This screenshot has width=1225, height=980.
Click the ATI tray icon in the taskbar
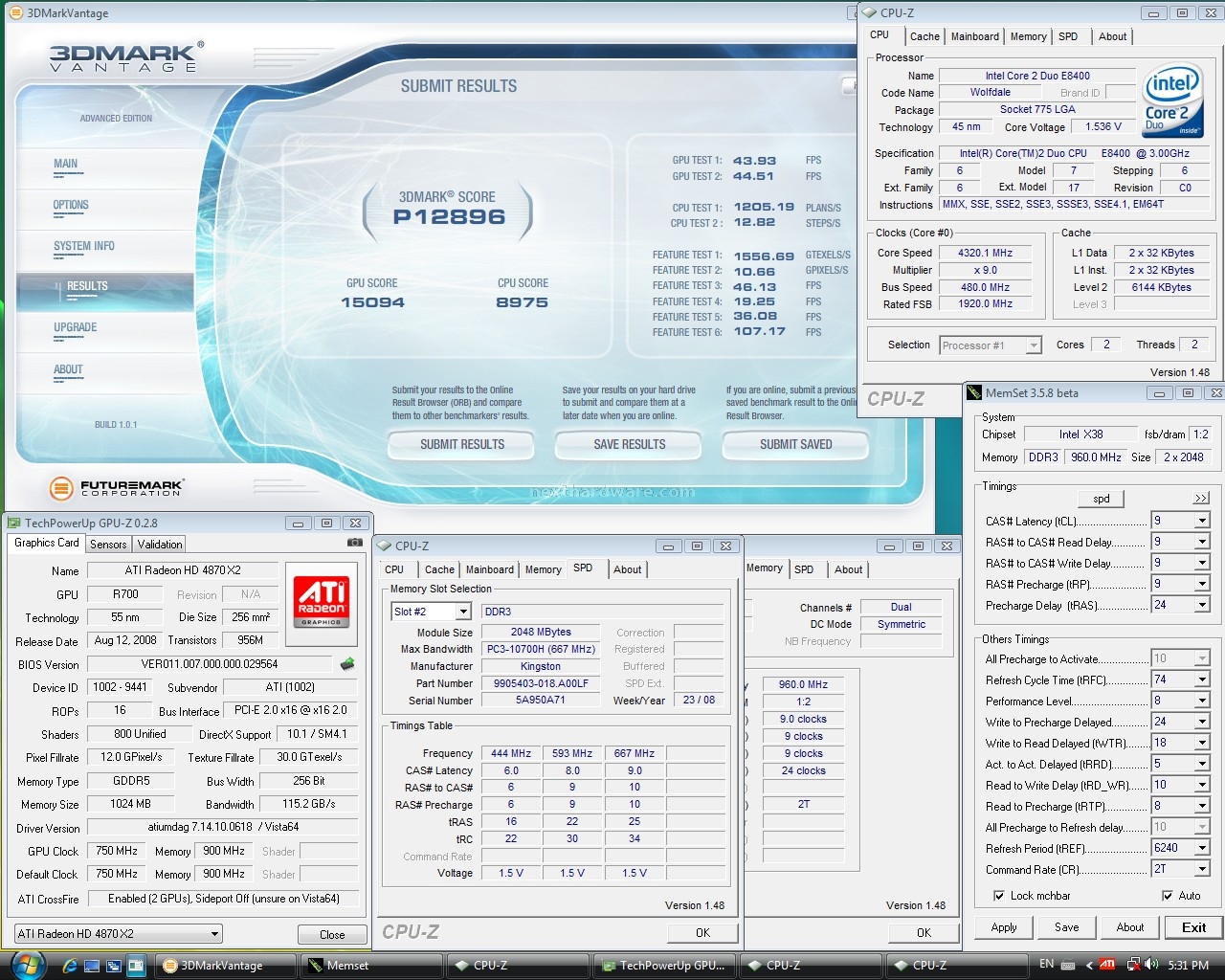coord(1107,965)
